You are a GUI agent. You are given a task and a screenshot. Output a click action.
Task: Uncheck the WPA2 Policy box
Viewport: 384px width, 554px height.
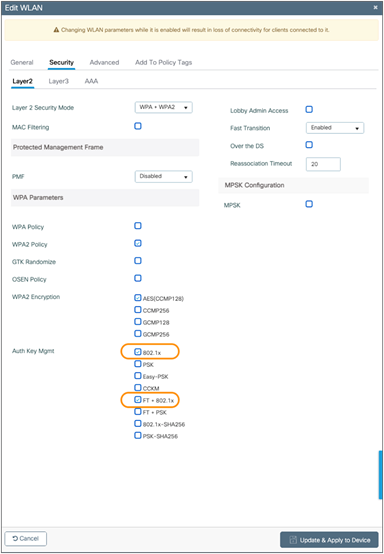tap(138, 243)
